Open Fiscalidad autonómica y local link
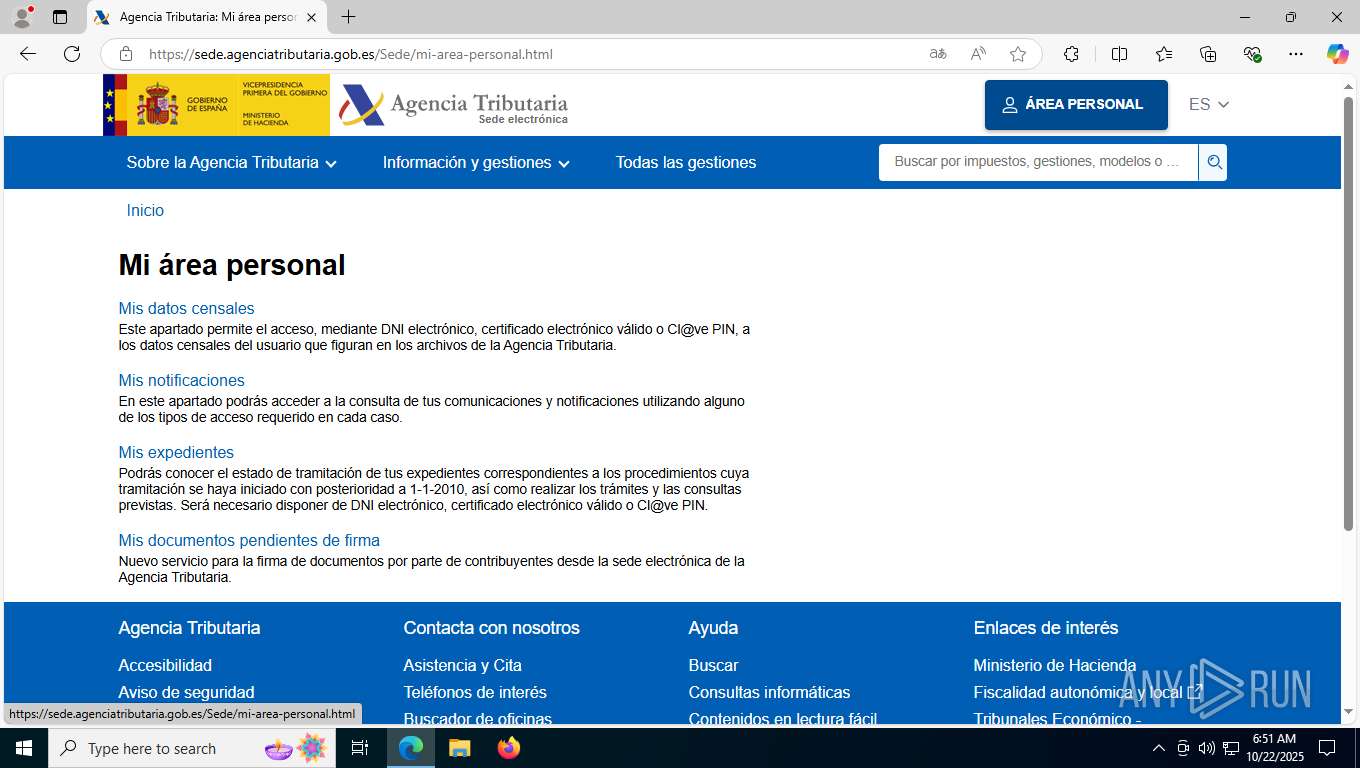This screenshot has width=1360, height=768. tap(1087, 693)
